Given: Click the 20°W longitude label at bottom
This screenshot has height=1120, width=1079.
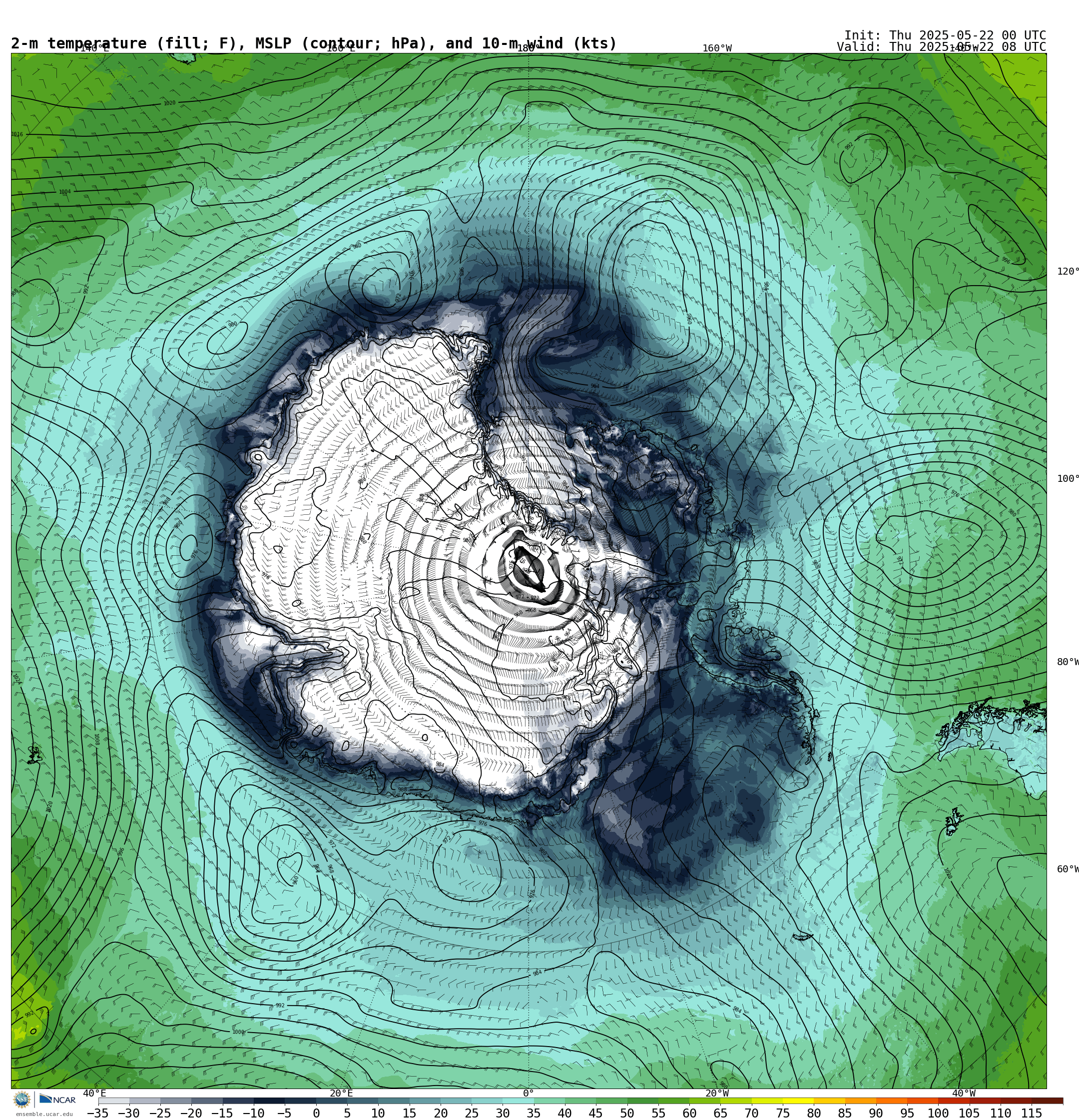Looking at the screenshot, I should 717,1093.
